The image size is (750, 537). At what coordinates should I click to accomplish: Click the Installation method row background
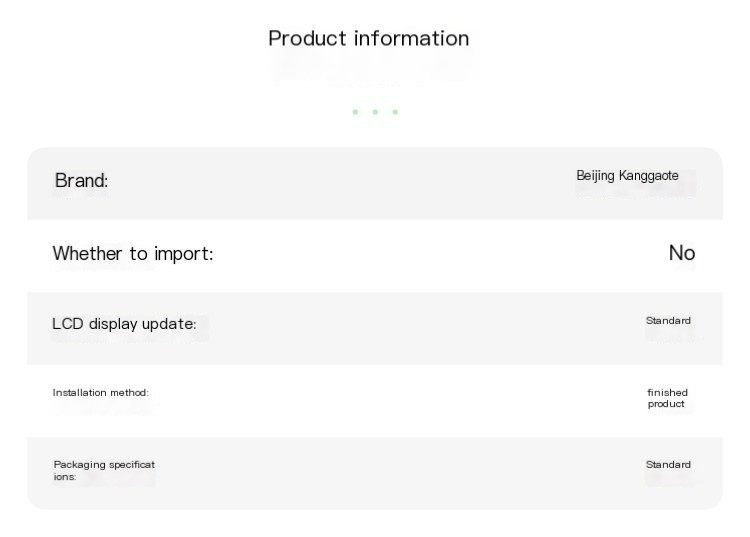click(x=375, y=401)
